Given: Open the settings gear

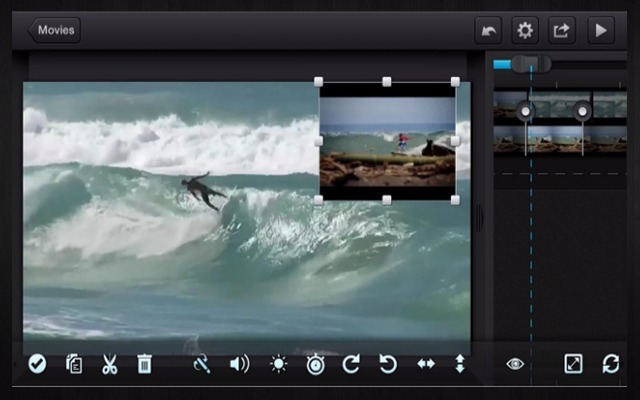Looking at the screenshot, I should (x=525, y=30).
